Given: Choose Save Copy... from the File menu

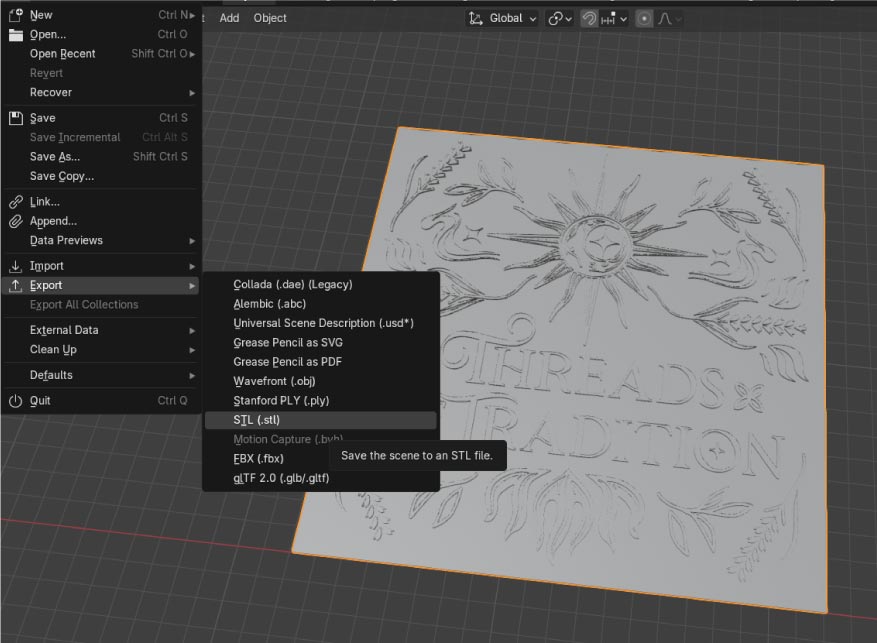Looking at the screenshot, I should click(101, 176).
